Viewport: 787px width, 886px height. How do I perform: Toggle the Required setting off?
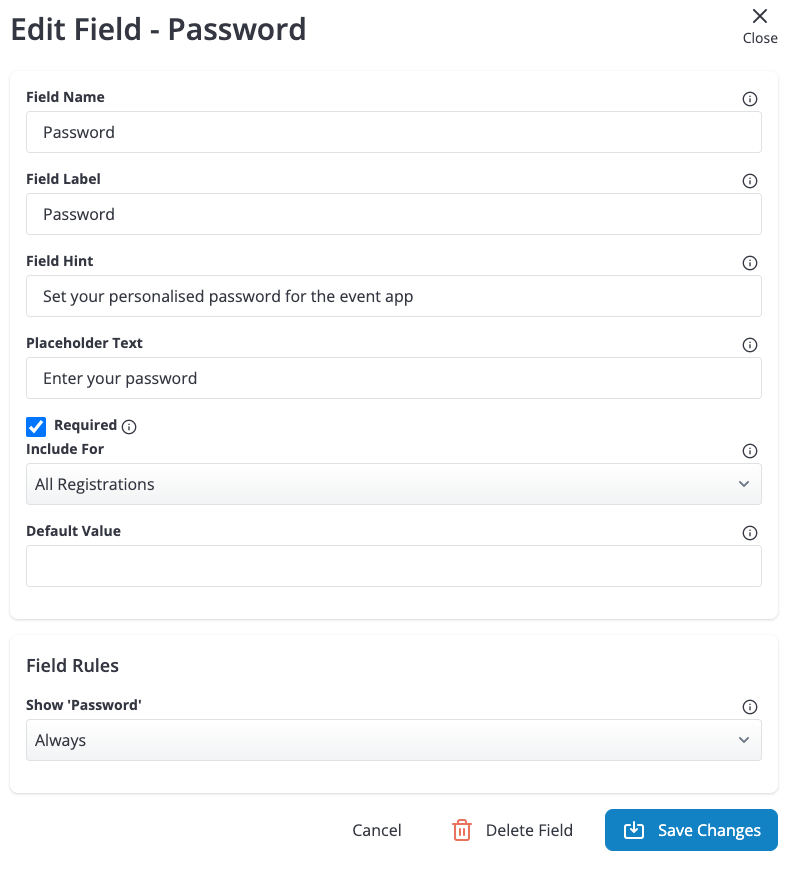36,426
